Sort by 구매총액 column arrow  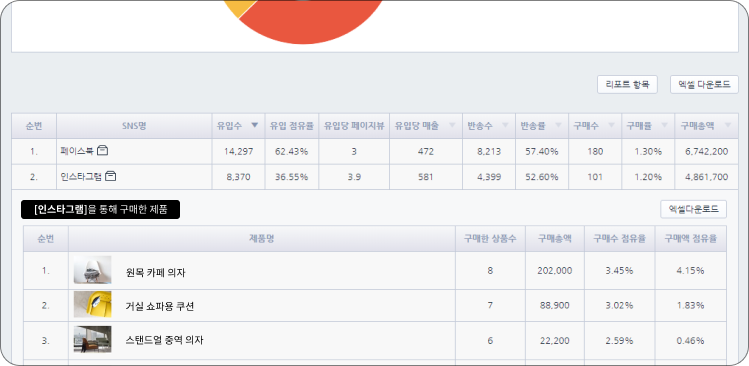point(728,125)
